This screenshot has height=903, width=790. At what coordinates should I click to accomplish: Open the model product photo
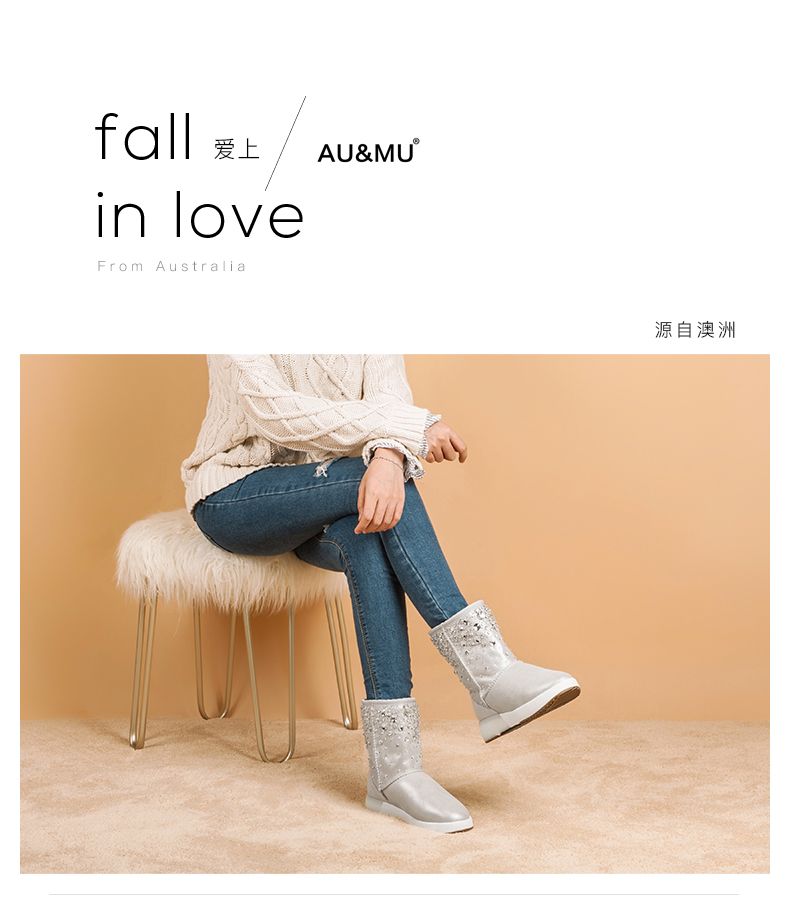395,613
